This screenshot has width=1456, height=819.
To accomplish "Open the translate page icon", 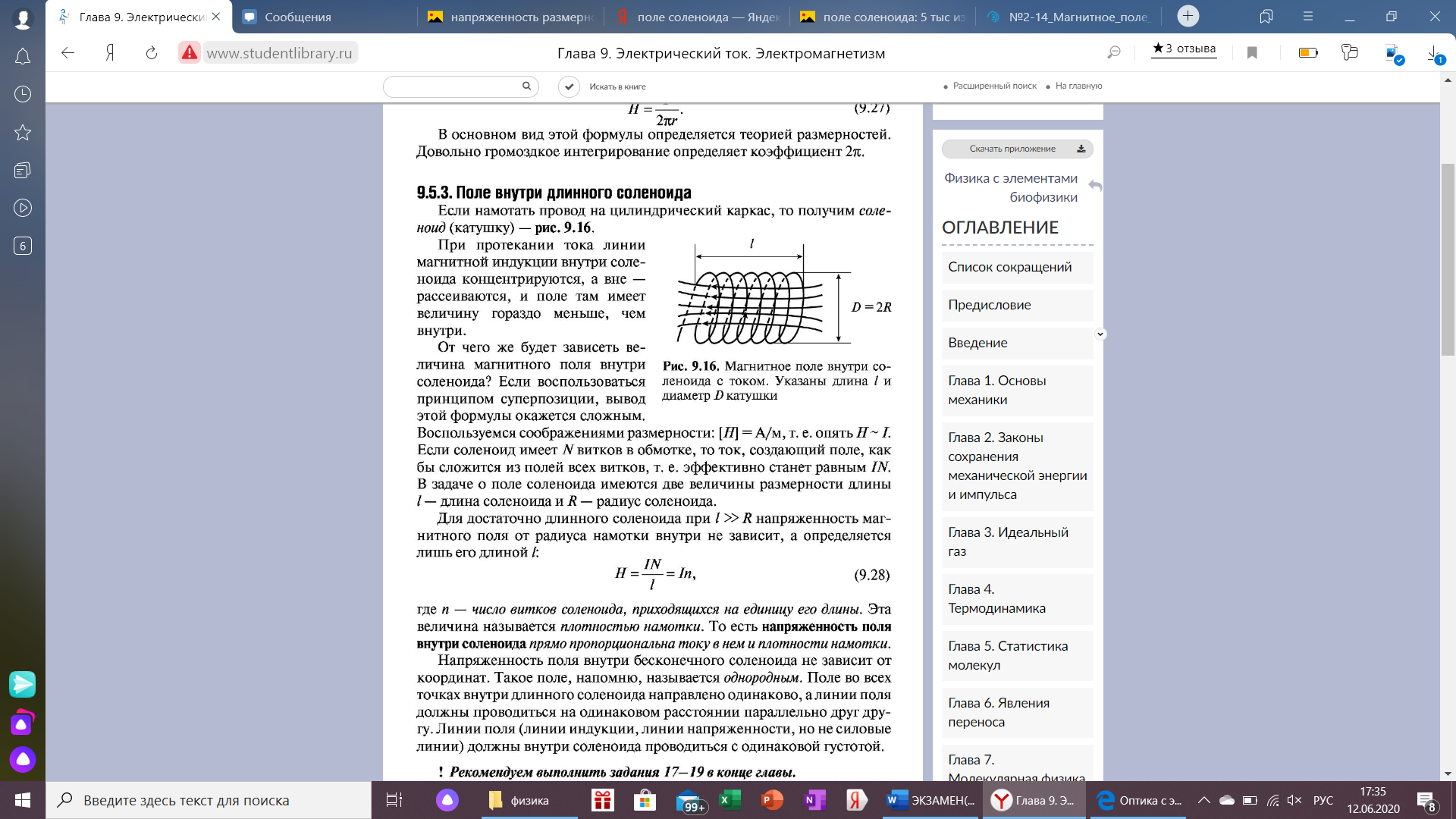I will point(1349,52).
